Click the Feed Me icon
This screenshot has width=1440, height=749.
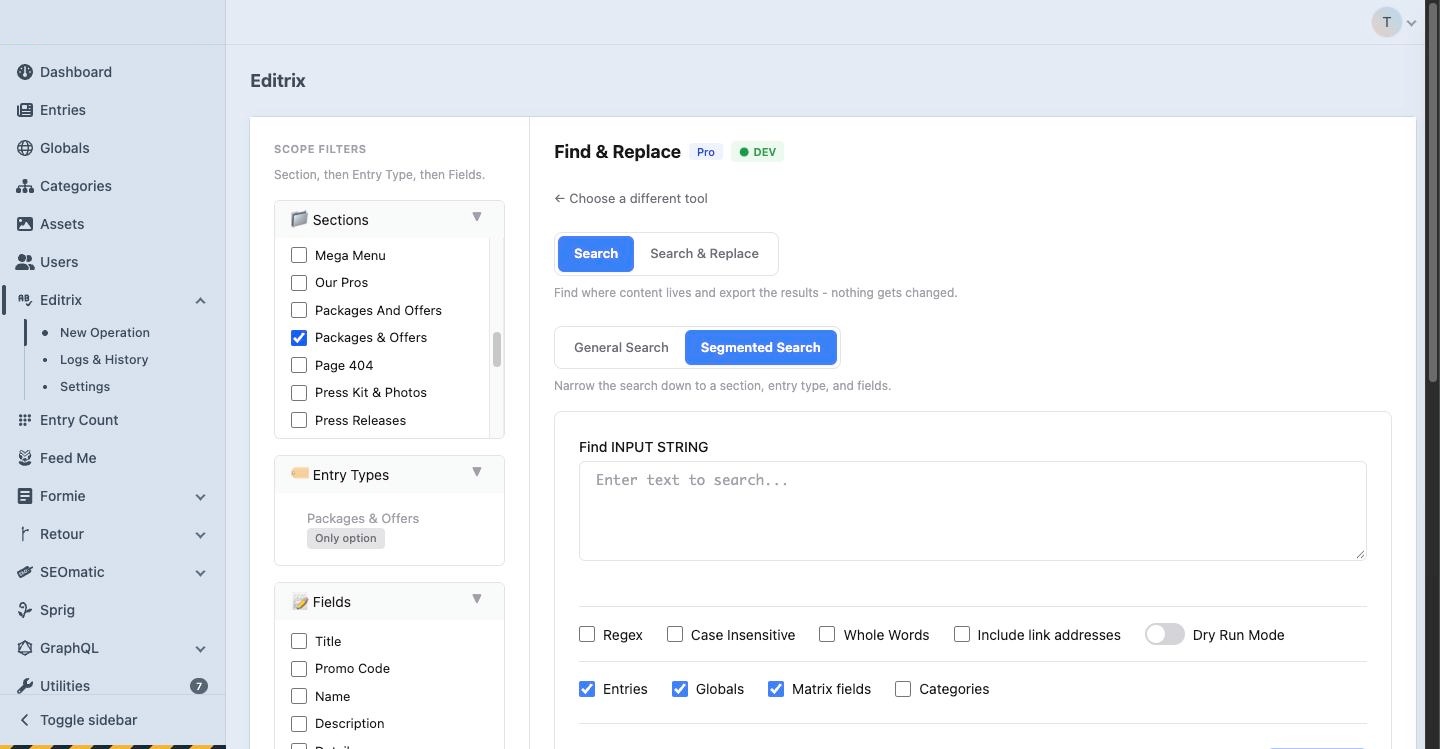[x=25, y=458]
